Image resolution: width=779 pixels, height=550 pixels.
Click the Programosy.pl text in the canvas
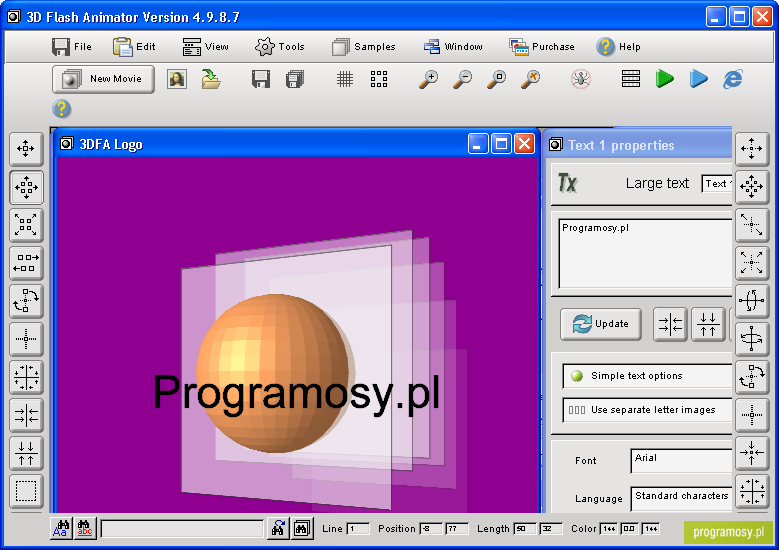point(296,393)
